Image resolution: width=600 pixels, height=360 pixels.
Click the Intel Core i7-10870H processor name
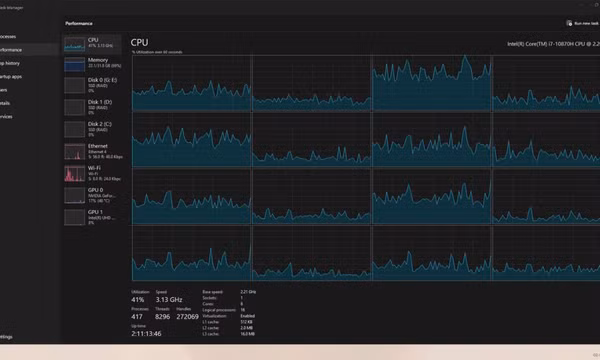(553, 44)
